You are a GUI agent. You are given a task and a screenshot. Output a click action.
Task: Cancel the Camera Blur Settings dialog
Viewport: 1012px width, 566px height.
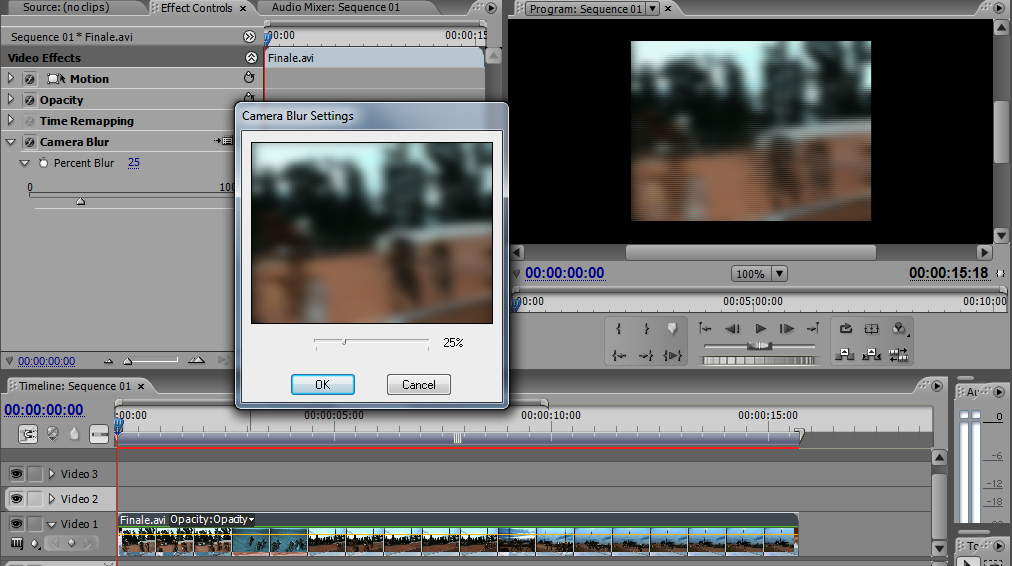tap(419, 385)
